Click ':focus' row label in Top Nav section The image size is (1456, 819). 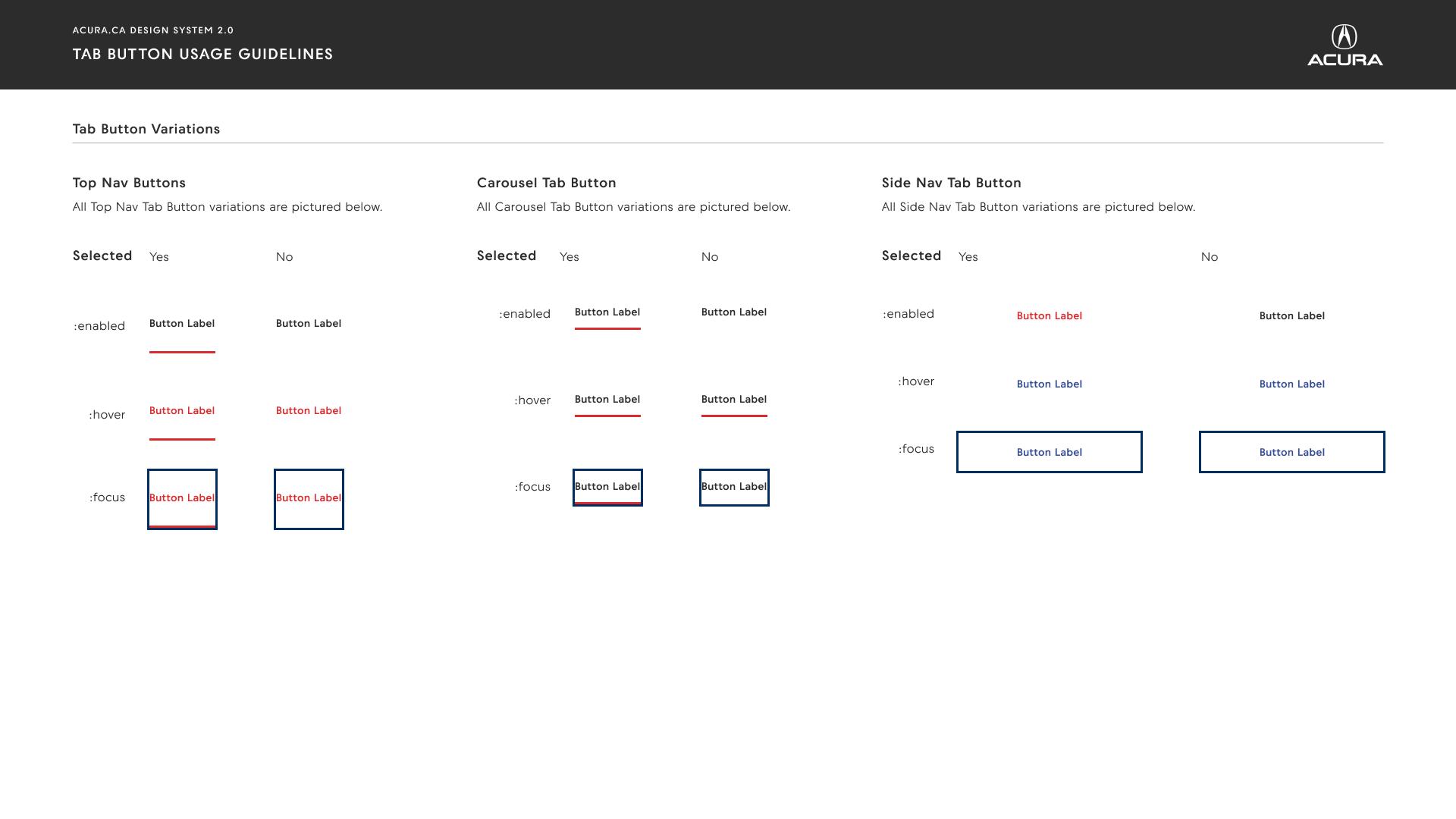[x=107, y=497]
